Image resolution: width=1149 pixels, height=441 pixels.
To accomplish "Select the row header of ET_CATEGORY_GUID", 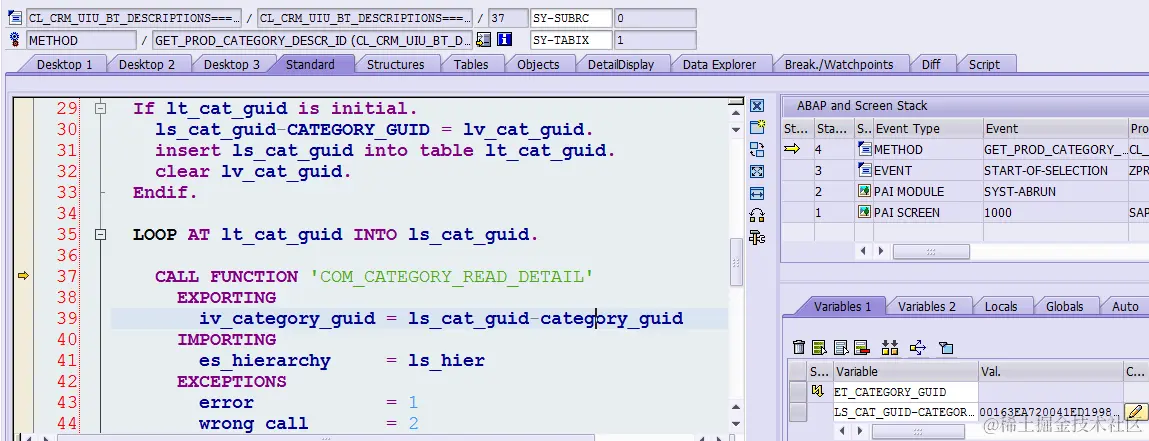I will [797, 392].
